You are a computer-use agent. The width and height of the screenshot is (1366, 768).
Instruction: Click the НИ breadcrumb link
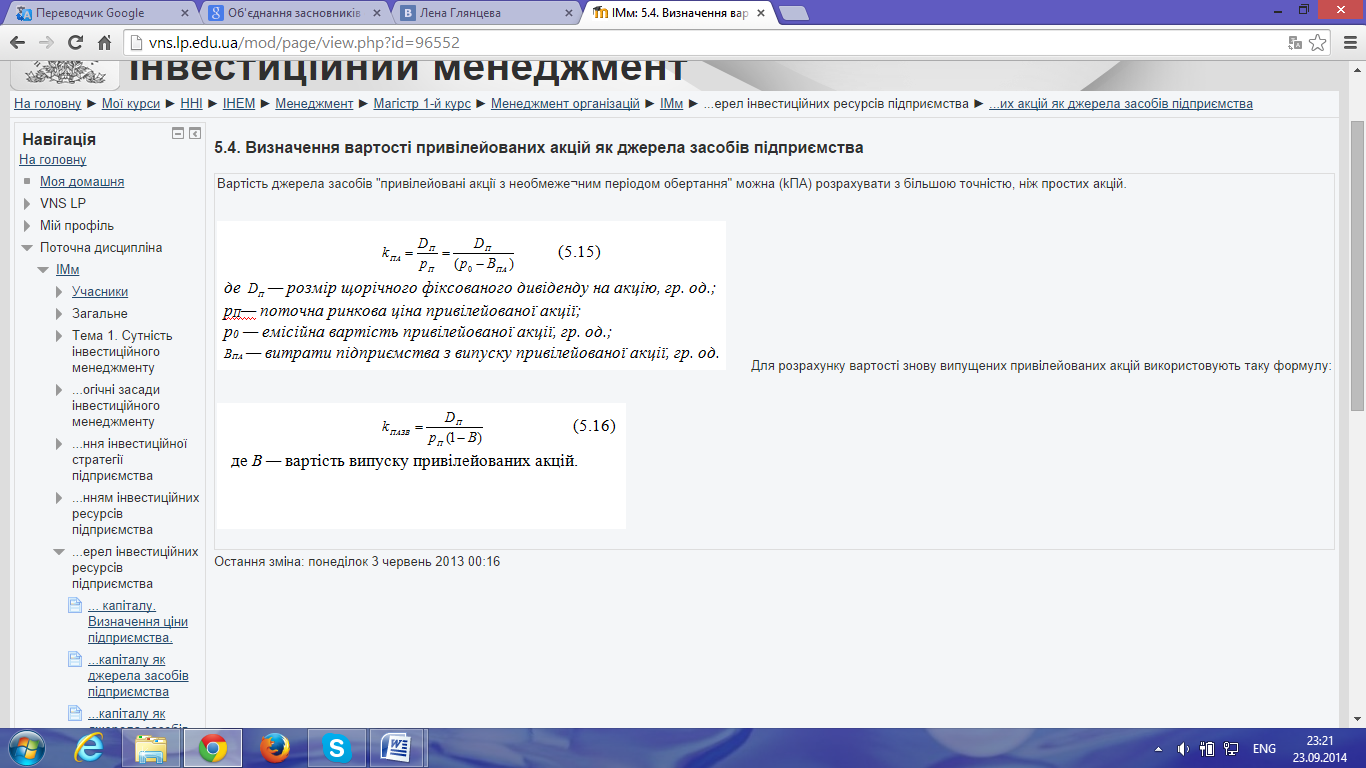point(192,104)
